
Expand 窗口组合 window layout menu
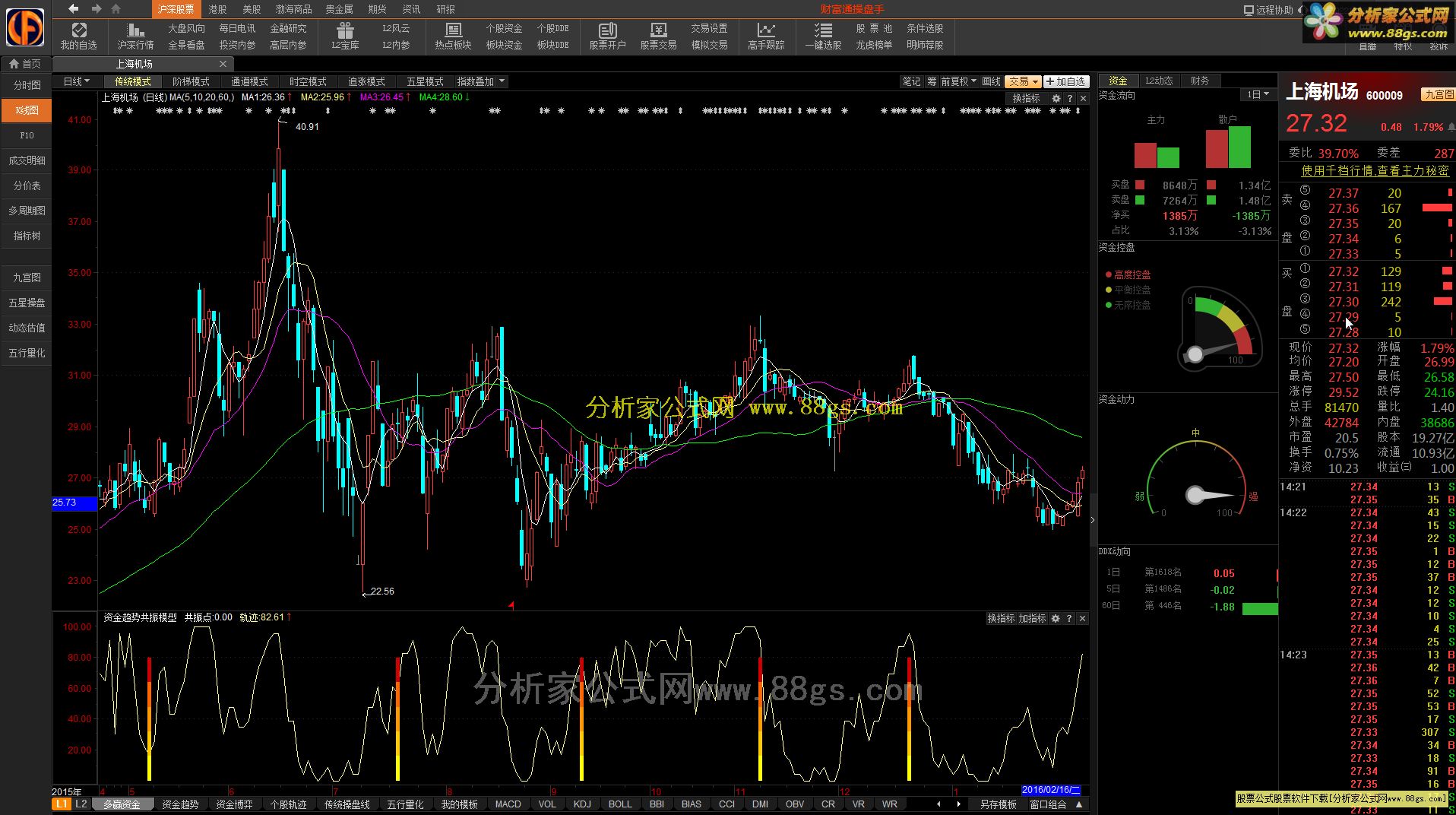pos(1056,804)
